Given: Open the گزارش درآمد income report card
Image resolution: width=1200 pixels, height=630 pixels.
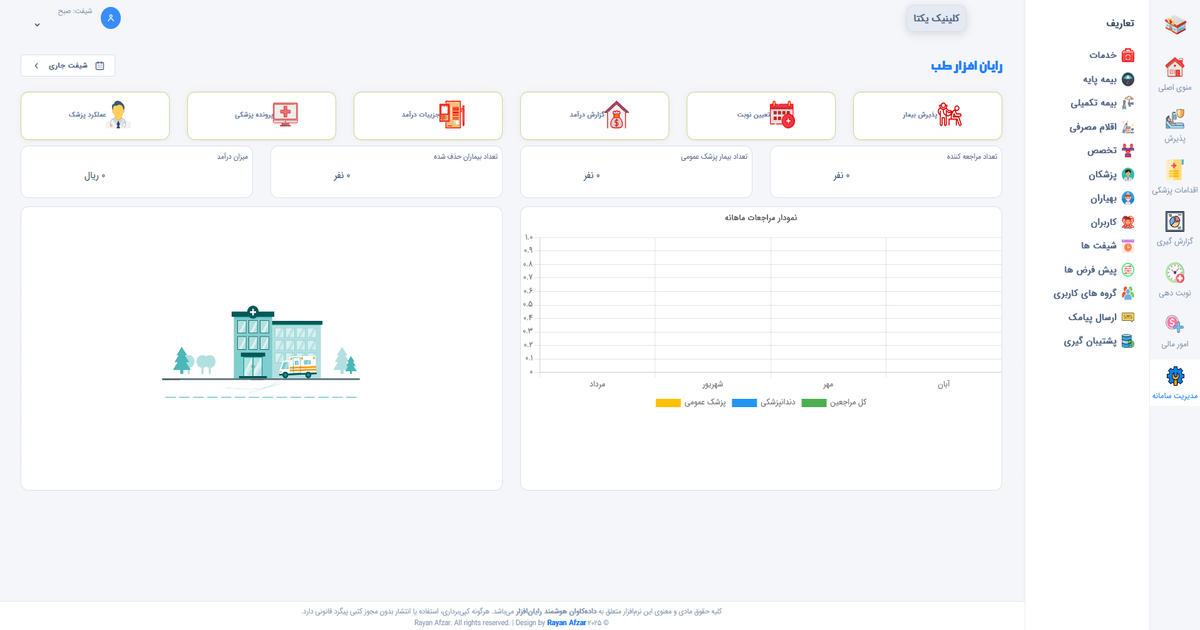Looking at the screenshot, I should [594, 116].
